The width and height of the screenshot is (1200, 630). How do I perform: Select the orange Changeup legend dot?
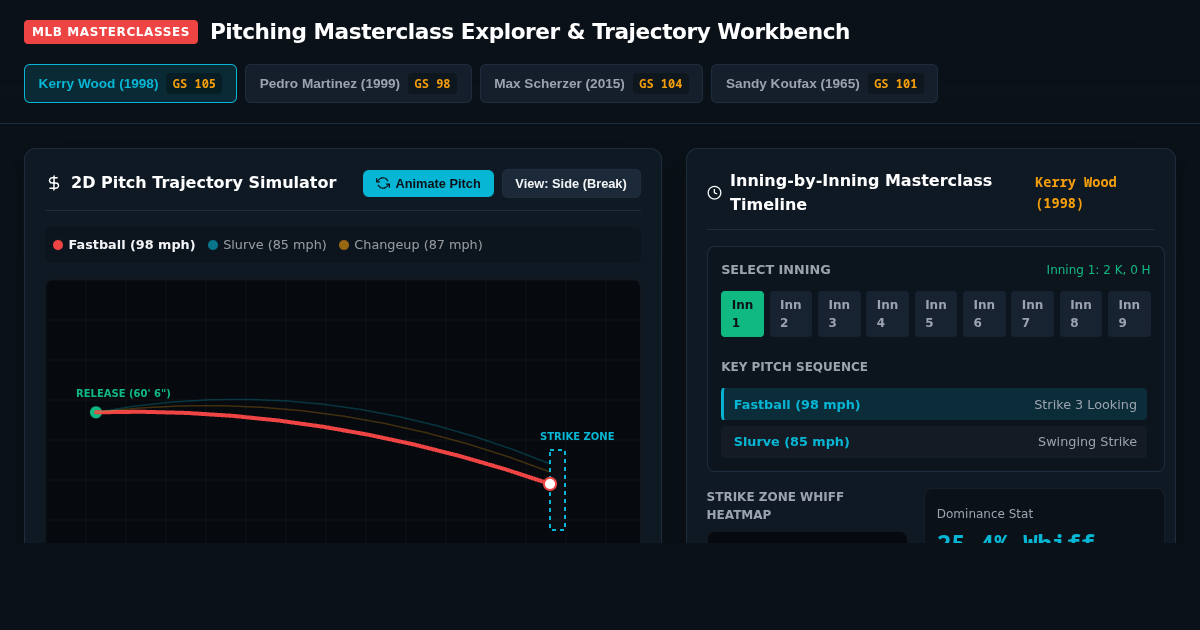pyautogui.click(x=344, y=245)
